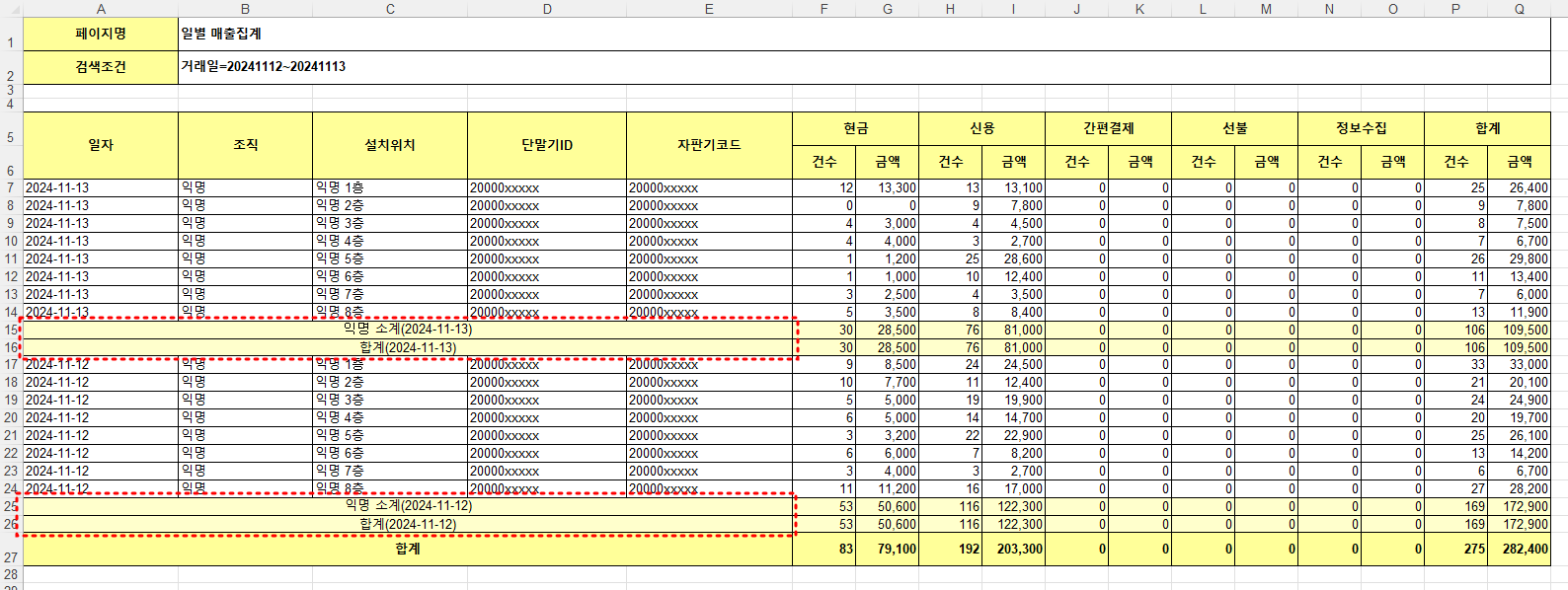This screenshot has height=590, width=1568.
Task: Select the credit amount 8,400 cell
Action: pos(1014,312)
